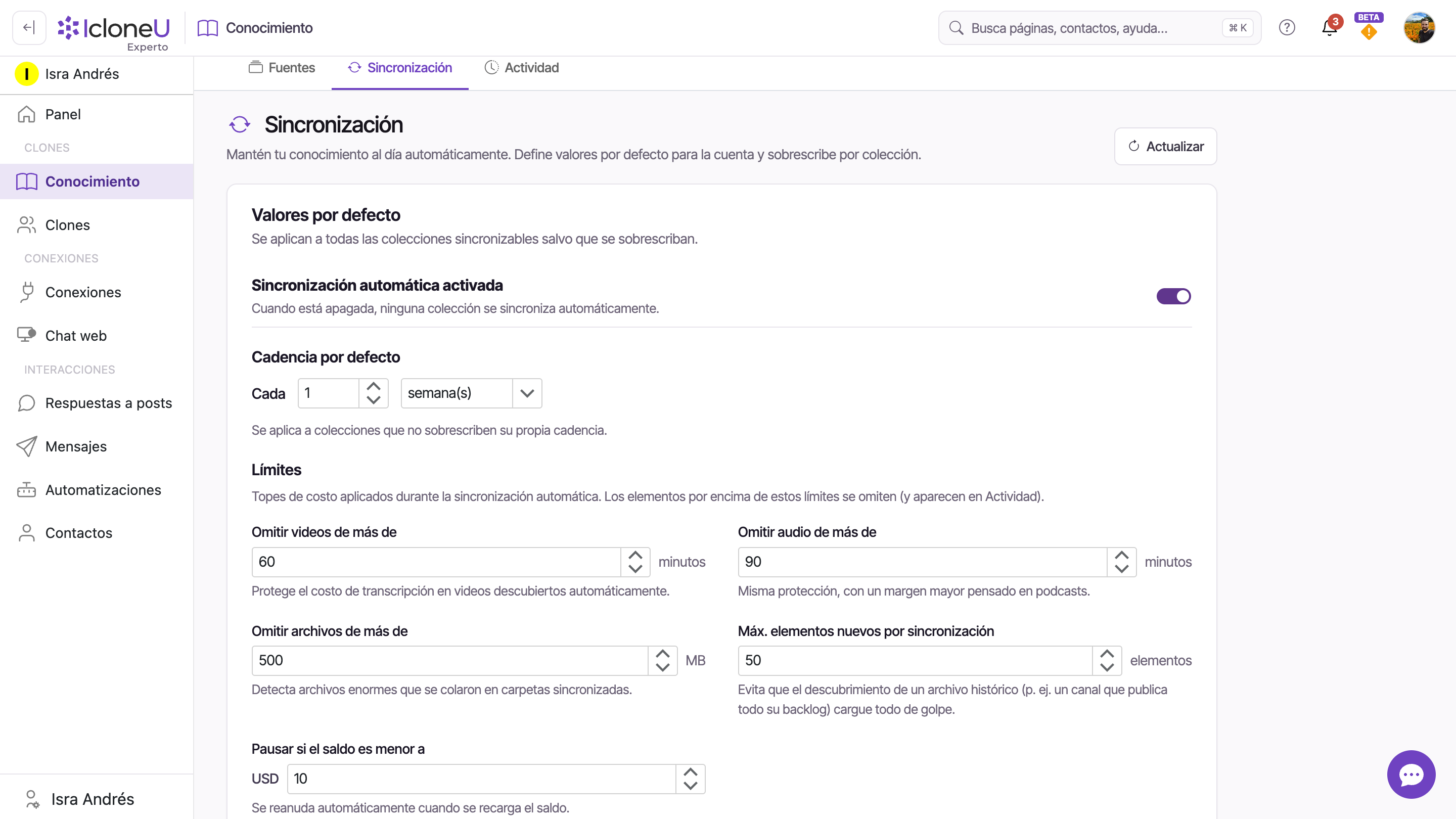
Task: Click the Actualizar button
Action: 1165,147
